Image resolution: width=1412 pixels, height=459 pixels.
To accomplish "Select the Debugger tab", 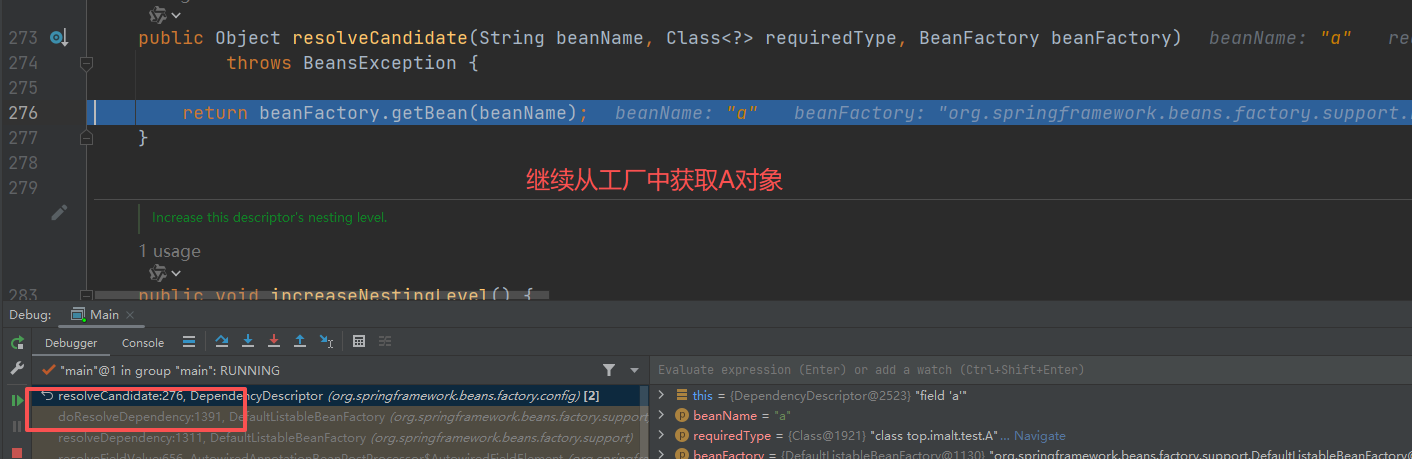I will point(71,343).
